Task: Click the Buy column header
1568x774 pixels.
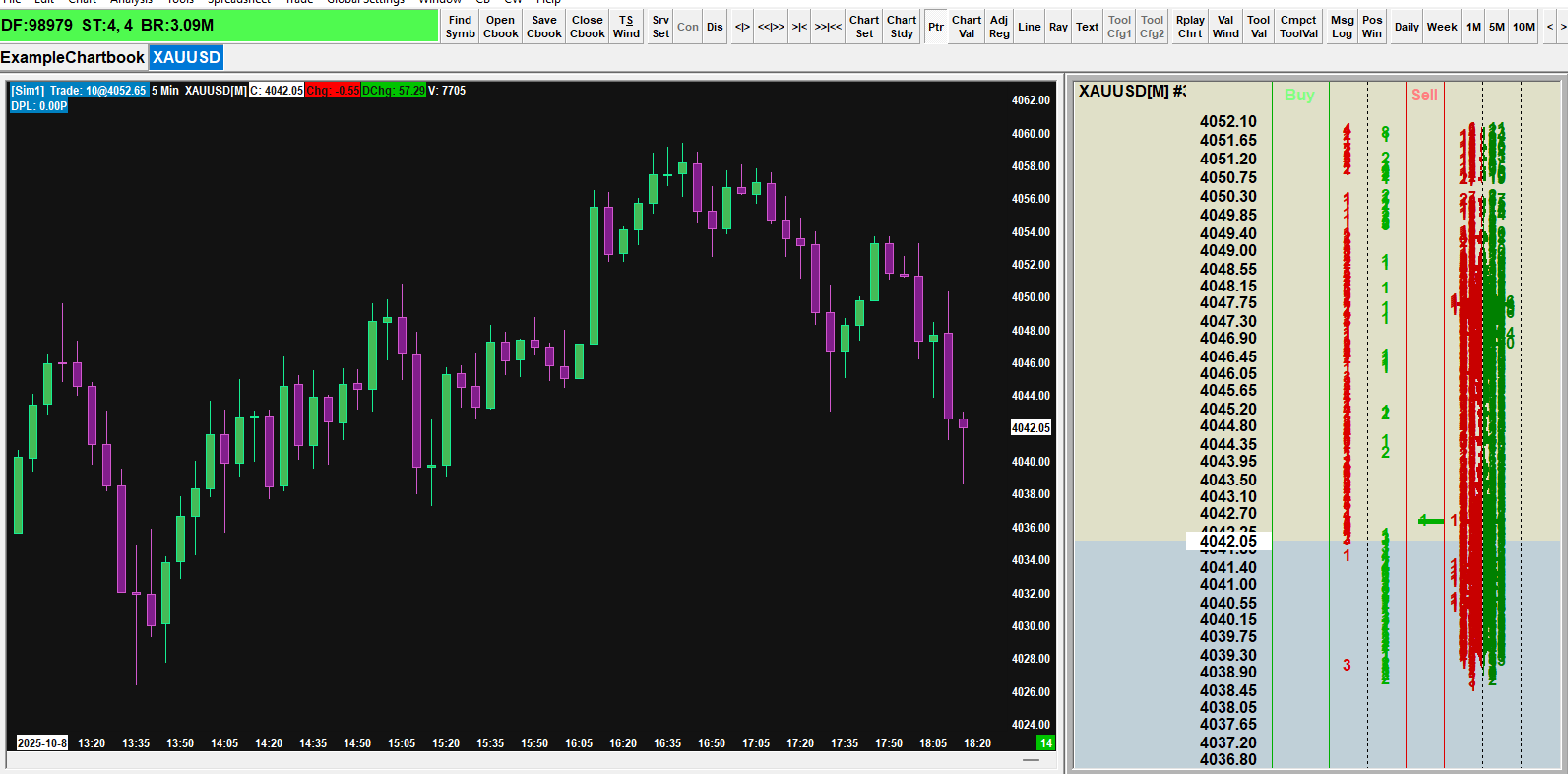Action: coord(1299,95)
